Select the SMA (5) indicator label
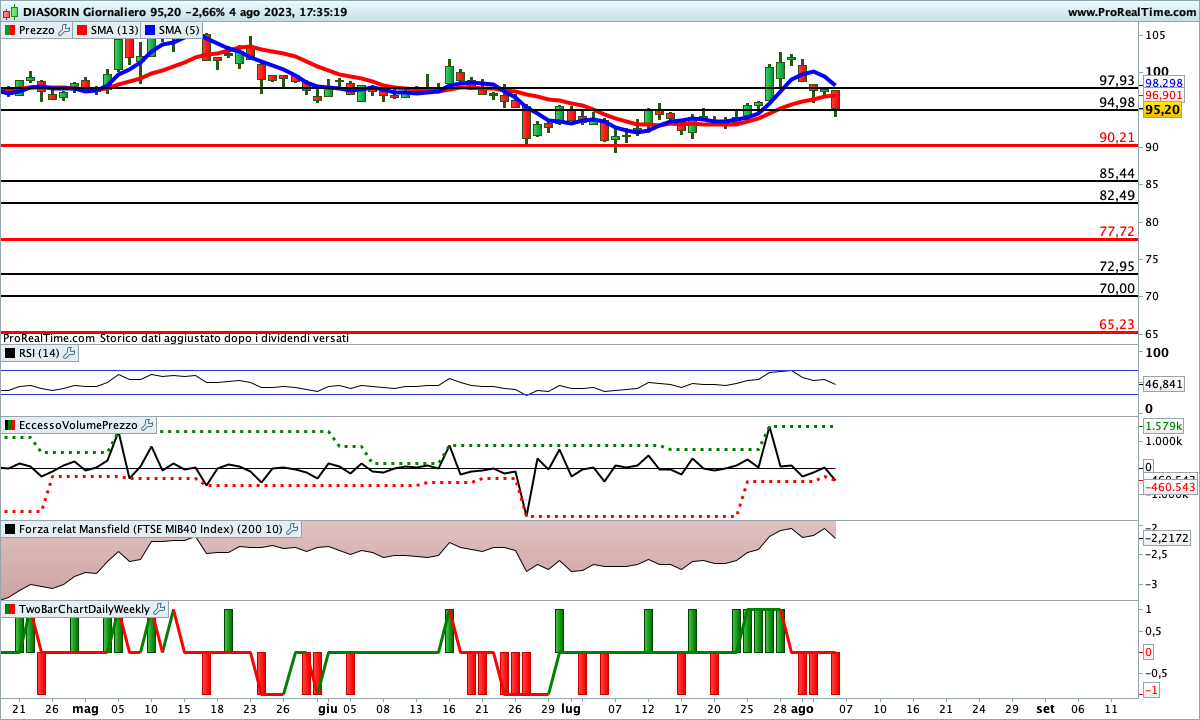 pos(179,30)
